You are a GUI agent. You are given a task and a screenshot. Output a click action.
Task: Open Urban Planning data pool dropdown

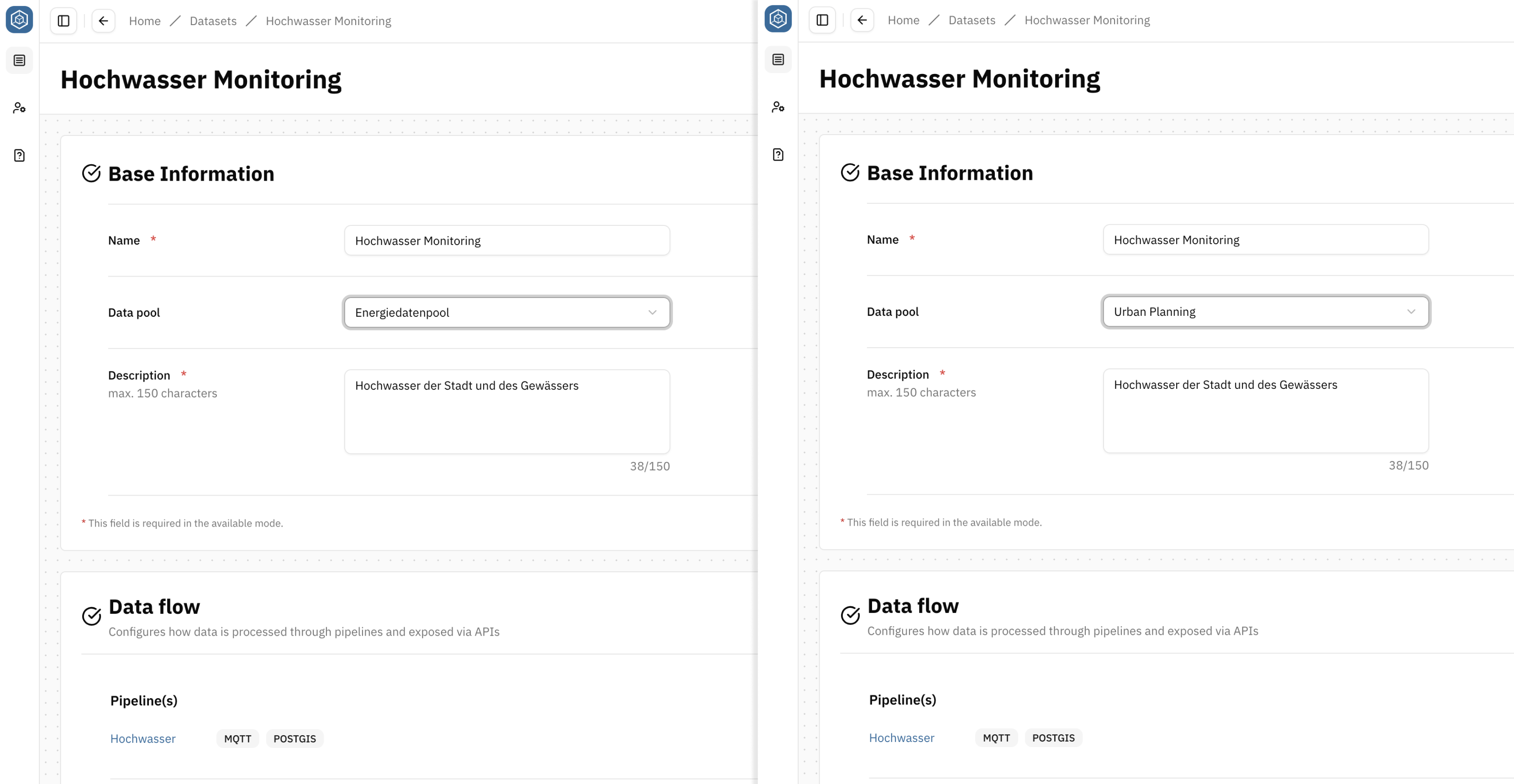(1265, 311)
